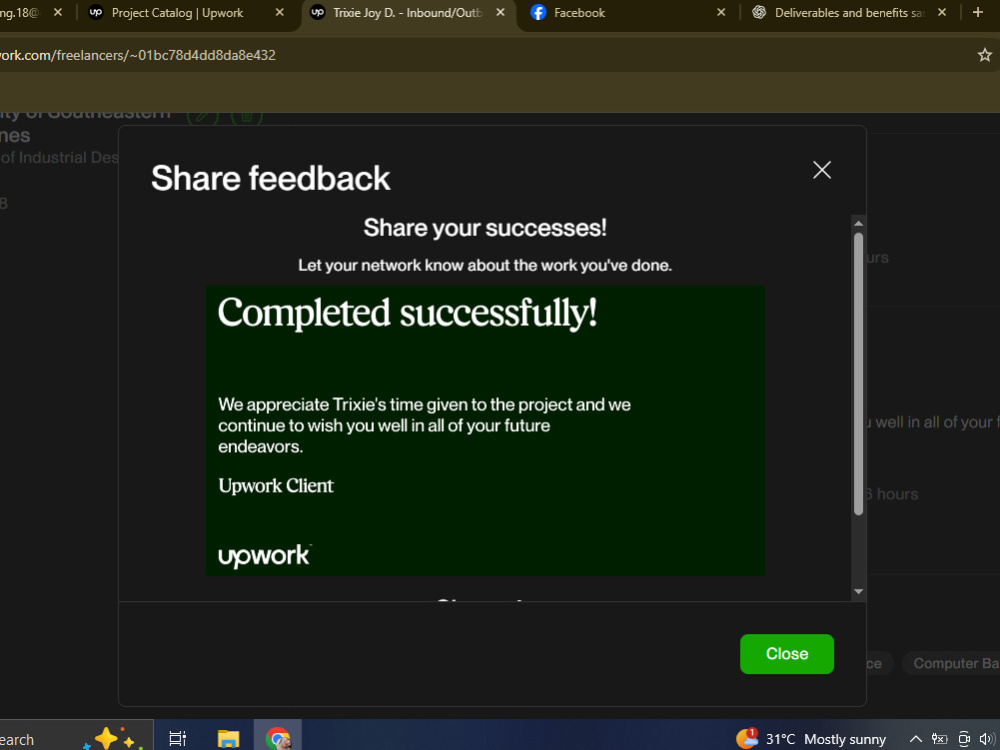Open a new browser tab
The image size is (1000, 750).
978,13
